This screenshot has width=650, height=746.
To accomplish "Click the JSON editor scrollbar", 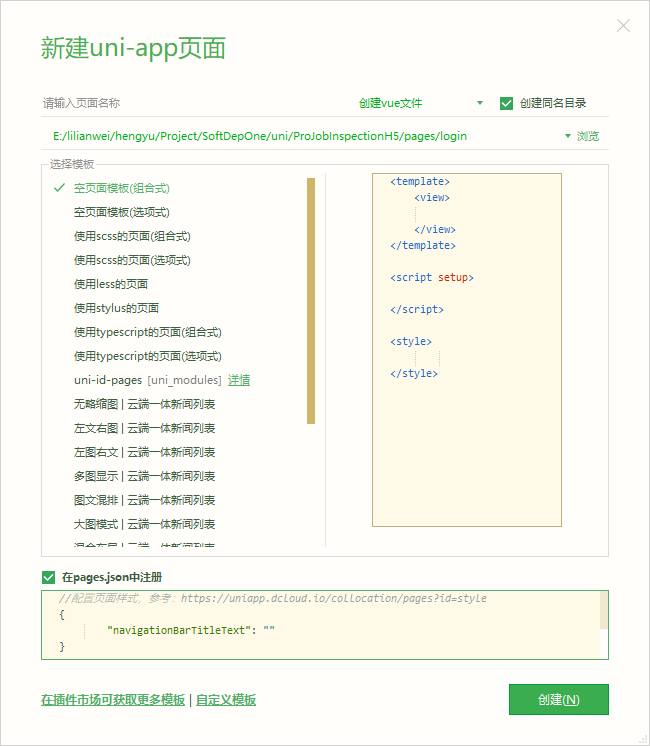I will 604,610.
